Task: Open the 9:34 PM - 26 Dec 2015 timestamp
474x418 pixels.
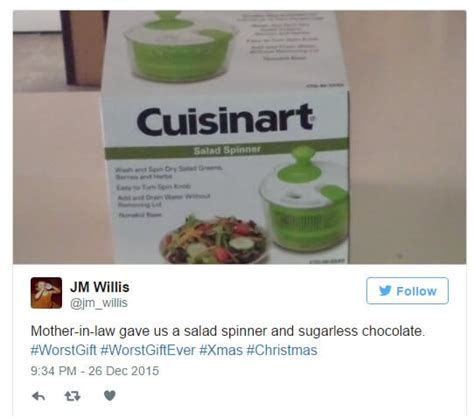Action: 95,371
